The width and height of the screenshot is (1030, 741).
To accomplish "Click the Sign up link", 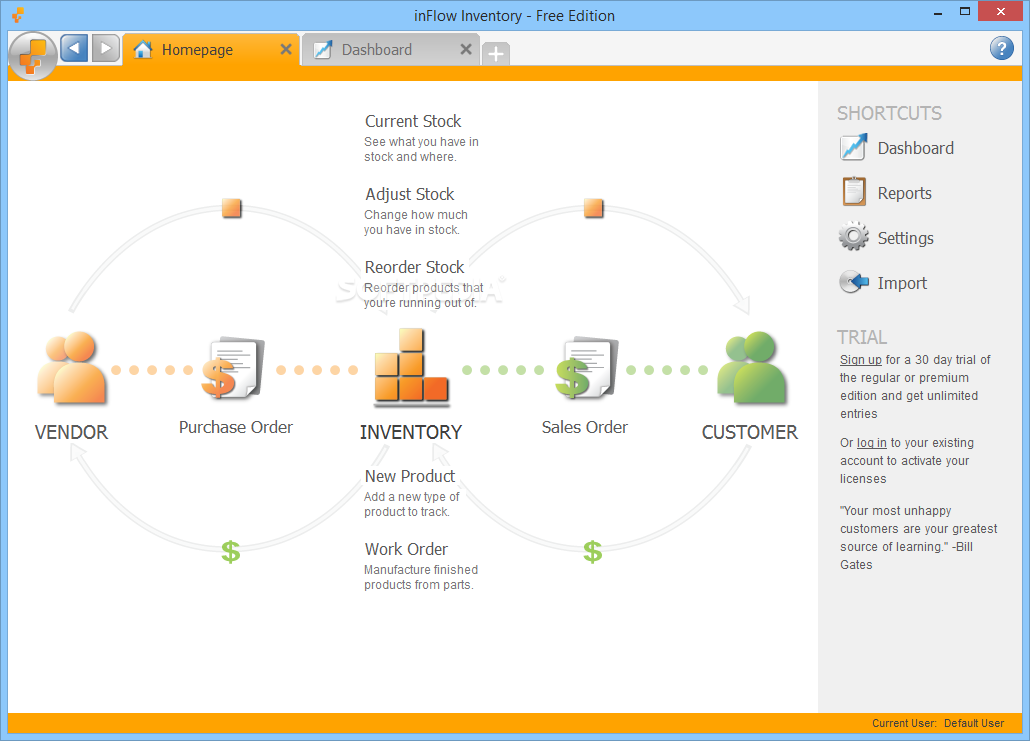I will tap(861, 360).
